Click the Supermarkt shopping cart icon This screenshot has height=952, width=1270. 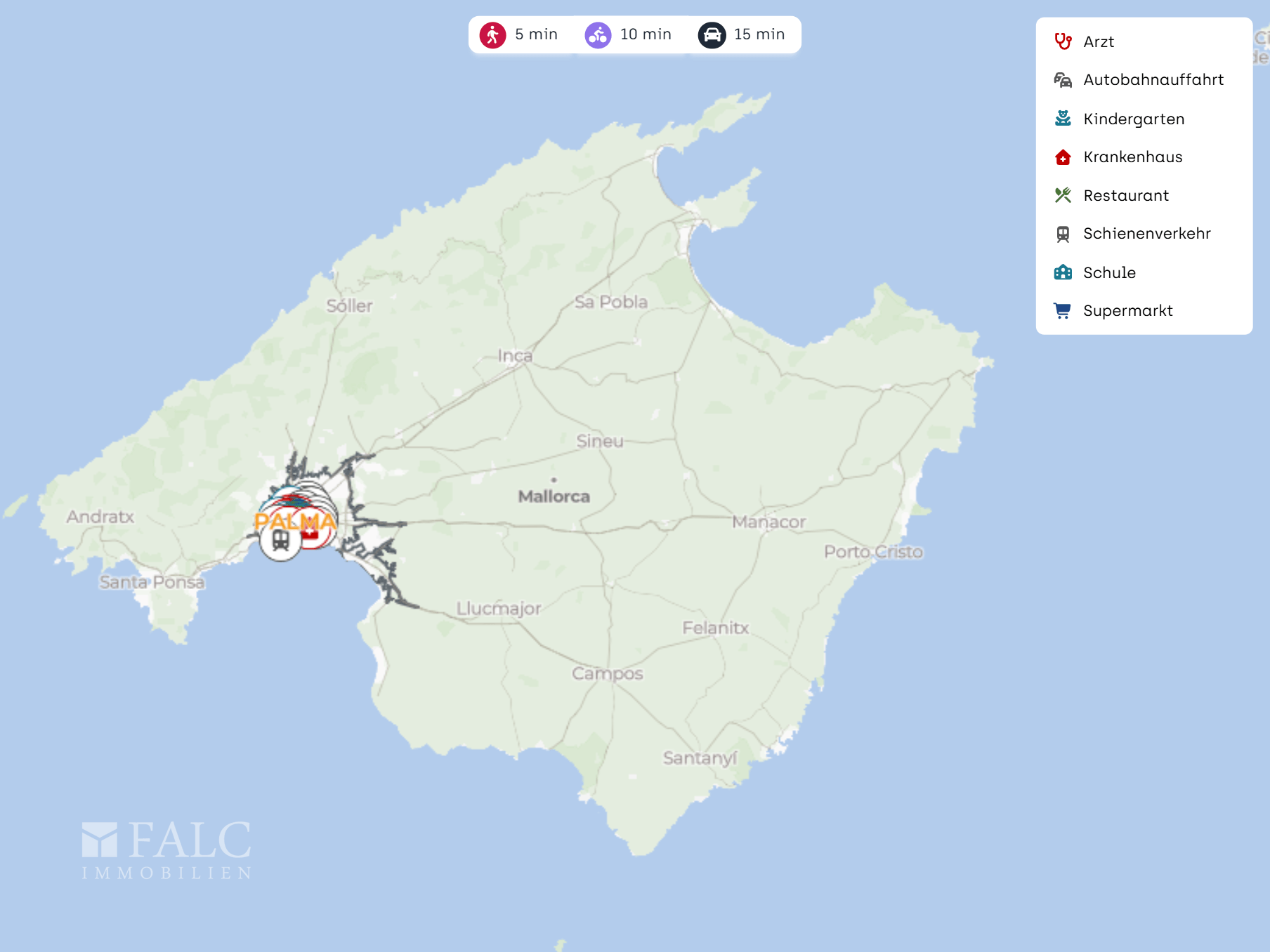click(x=1063, y=310)
